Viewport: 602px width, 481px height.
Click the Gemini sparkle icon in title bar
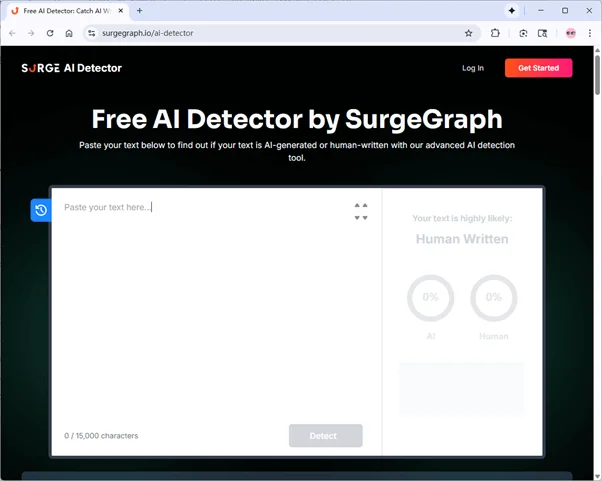(512, 11)
